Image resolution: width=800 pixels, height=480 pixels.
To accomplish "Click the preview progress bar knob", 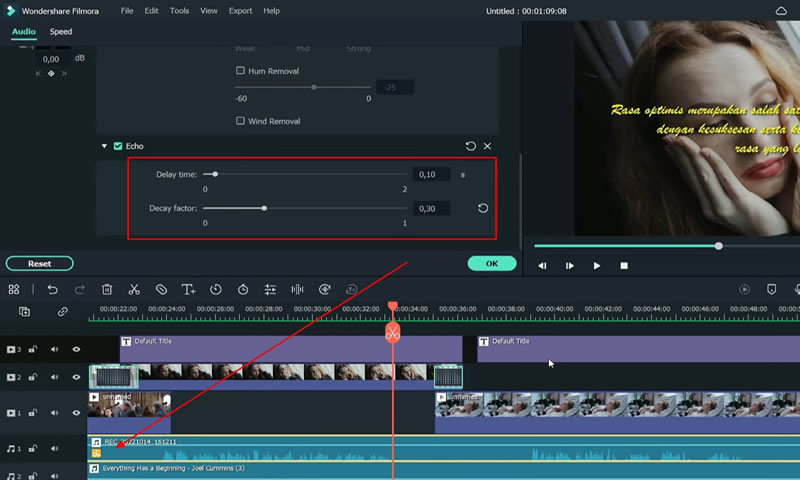I will coord(718,246).
